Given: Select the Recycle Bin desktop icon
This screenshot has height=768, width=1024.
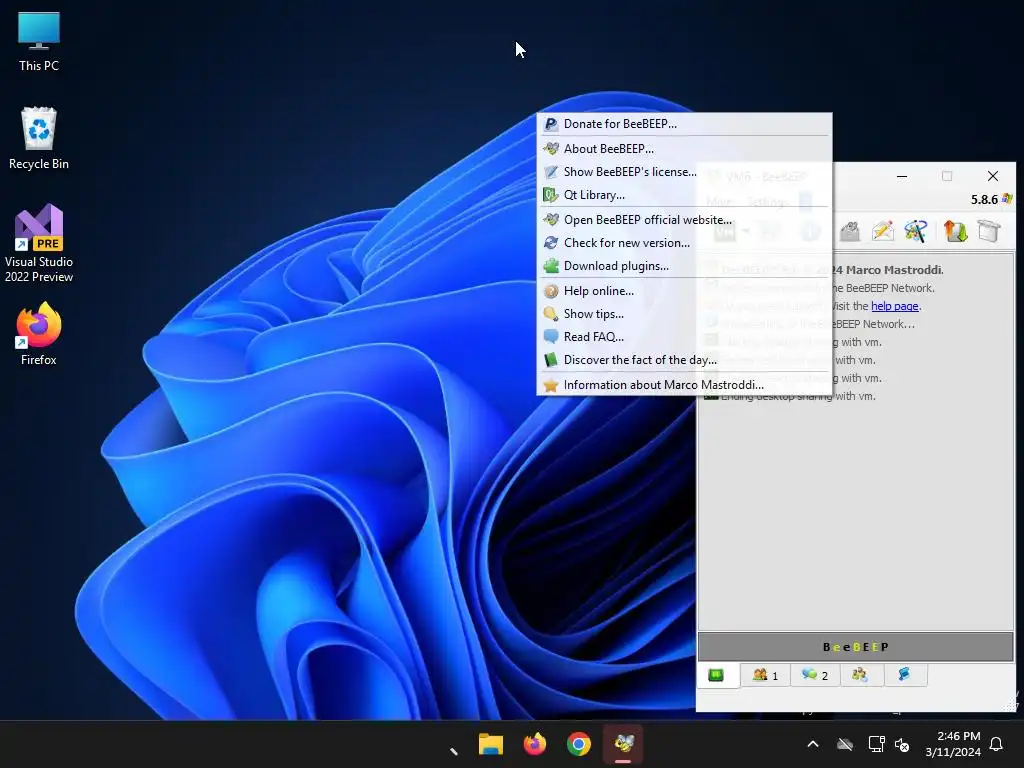Looking at the screenshot, I should click(x=39, y=138).
